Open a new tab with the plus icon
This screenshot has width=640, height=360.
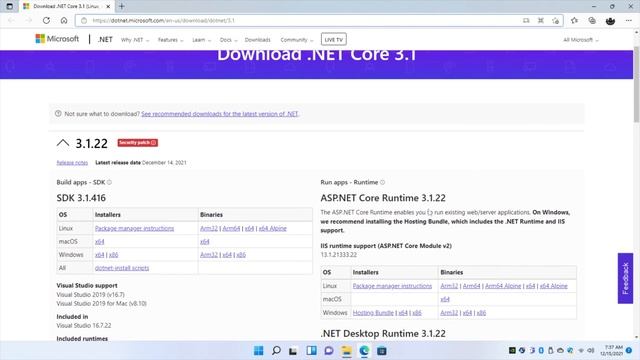coord(122,6)
